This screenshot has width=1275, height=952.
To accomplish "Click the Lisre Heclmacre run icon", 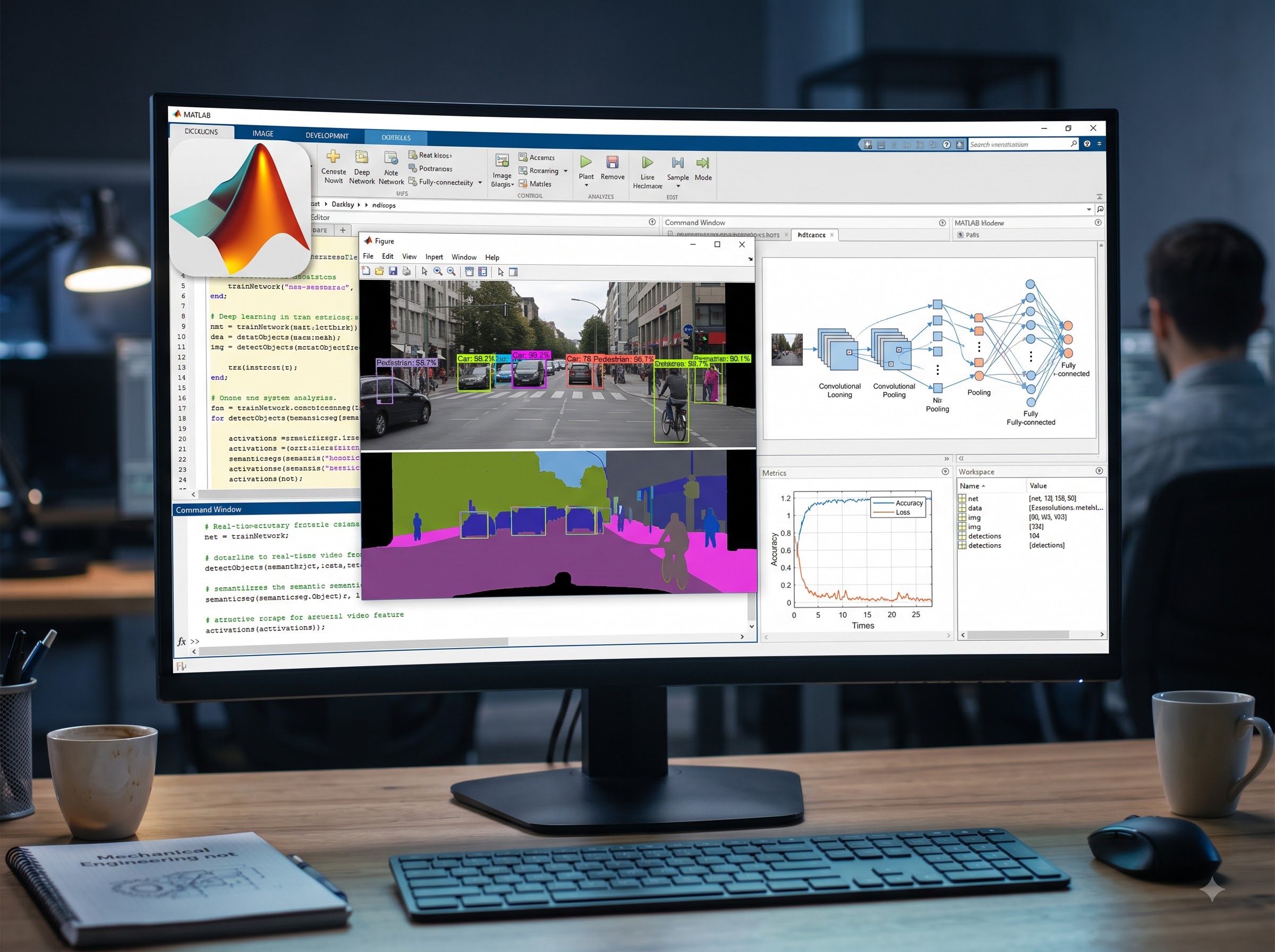I will tap(648, 163).
